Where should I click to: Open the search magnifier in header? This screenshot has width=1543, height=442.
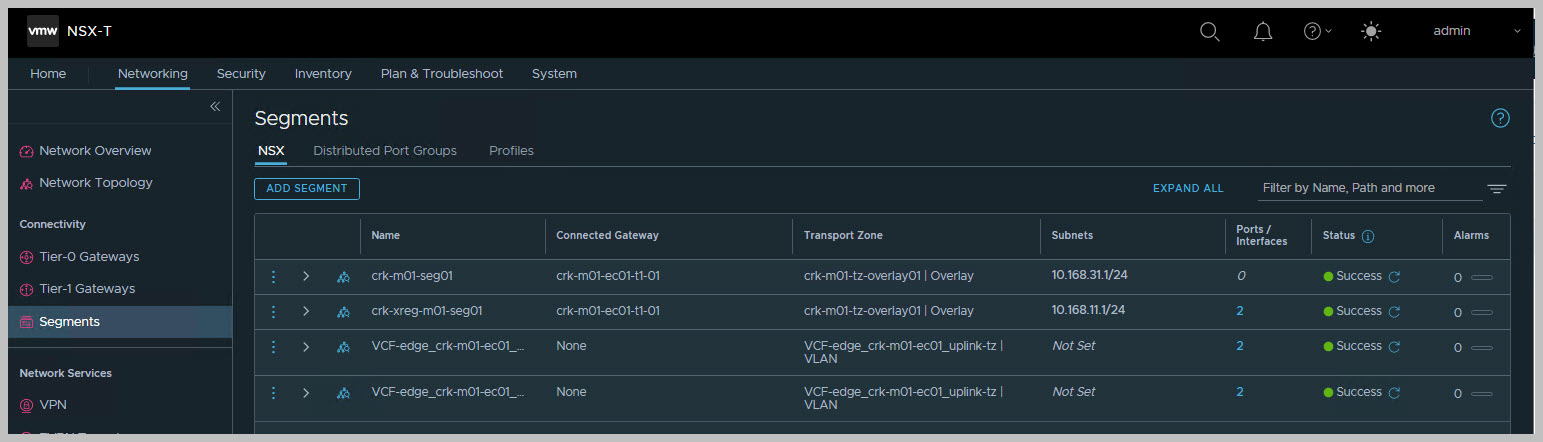pyautogui.click(x=1209, y=32)
